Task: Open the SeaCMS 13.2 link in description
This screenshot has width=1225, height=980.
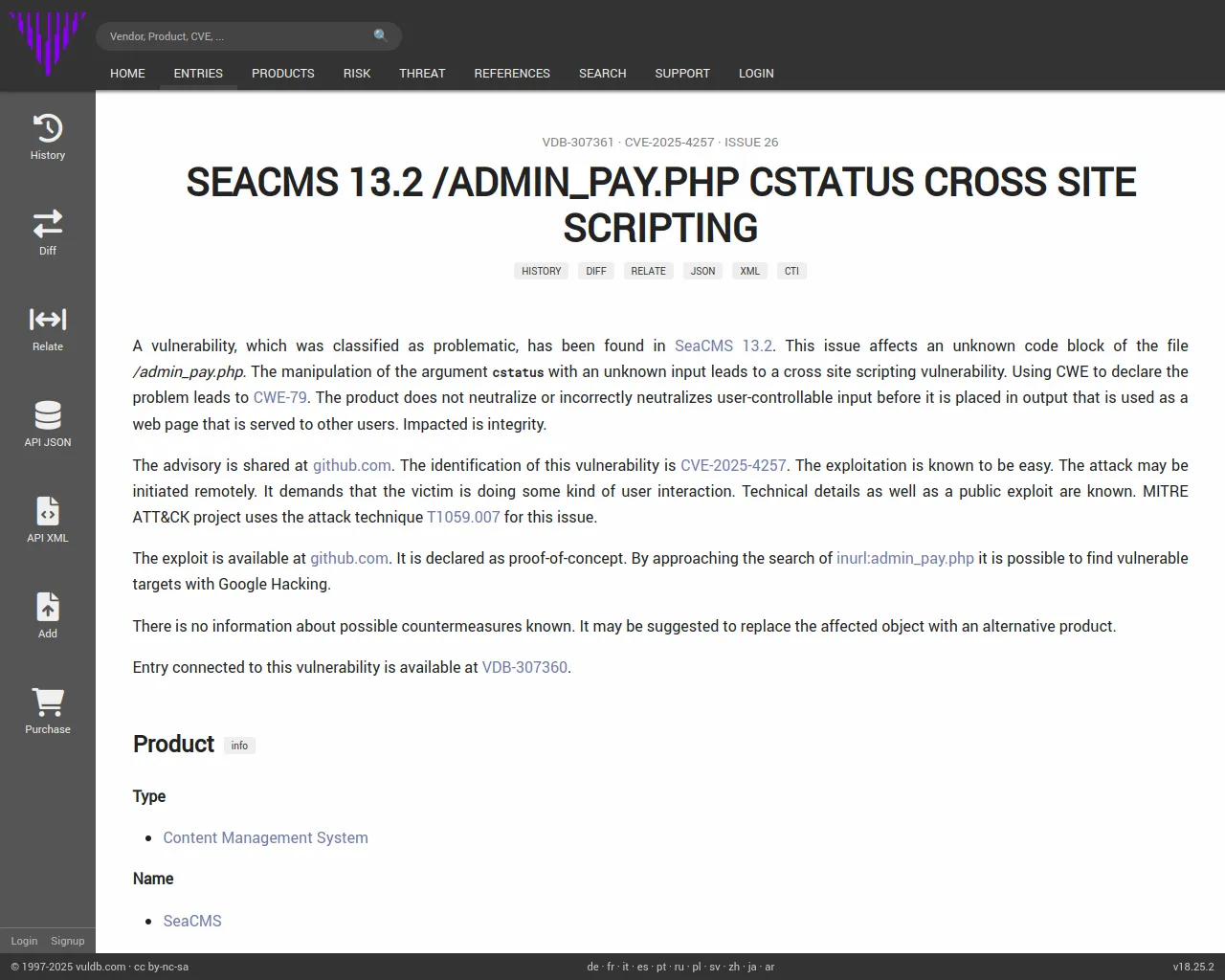Action: click(724, 345)
